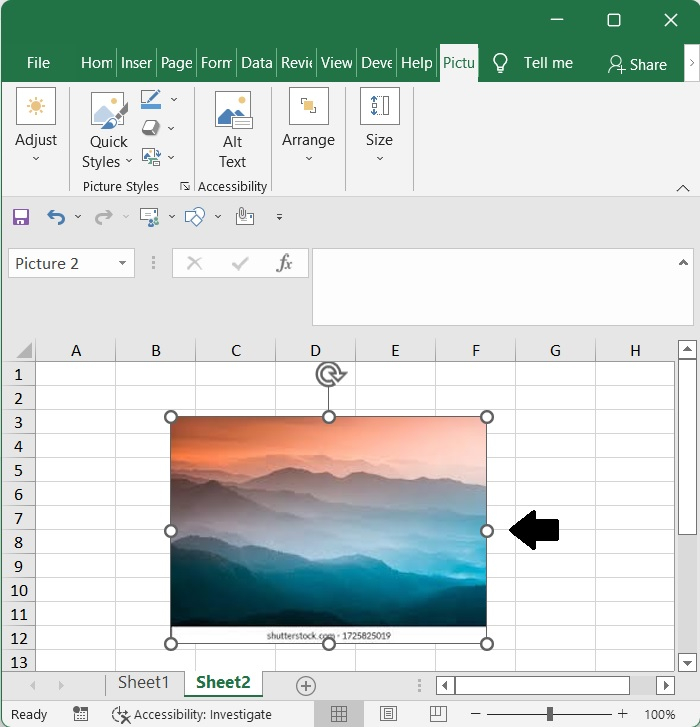Switch to the Help ribbon tab

416,63
